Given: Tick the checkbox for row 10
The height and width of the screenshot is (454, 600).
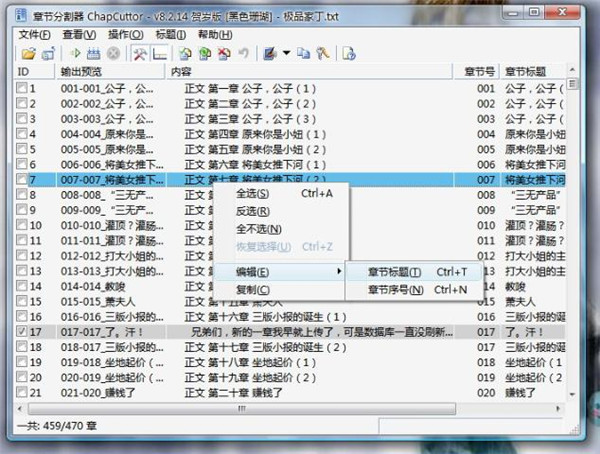Looking at the screenshot, I should coord(22,225).
